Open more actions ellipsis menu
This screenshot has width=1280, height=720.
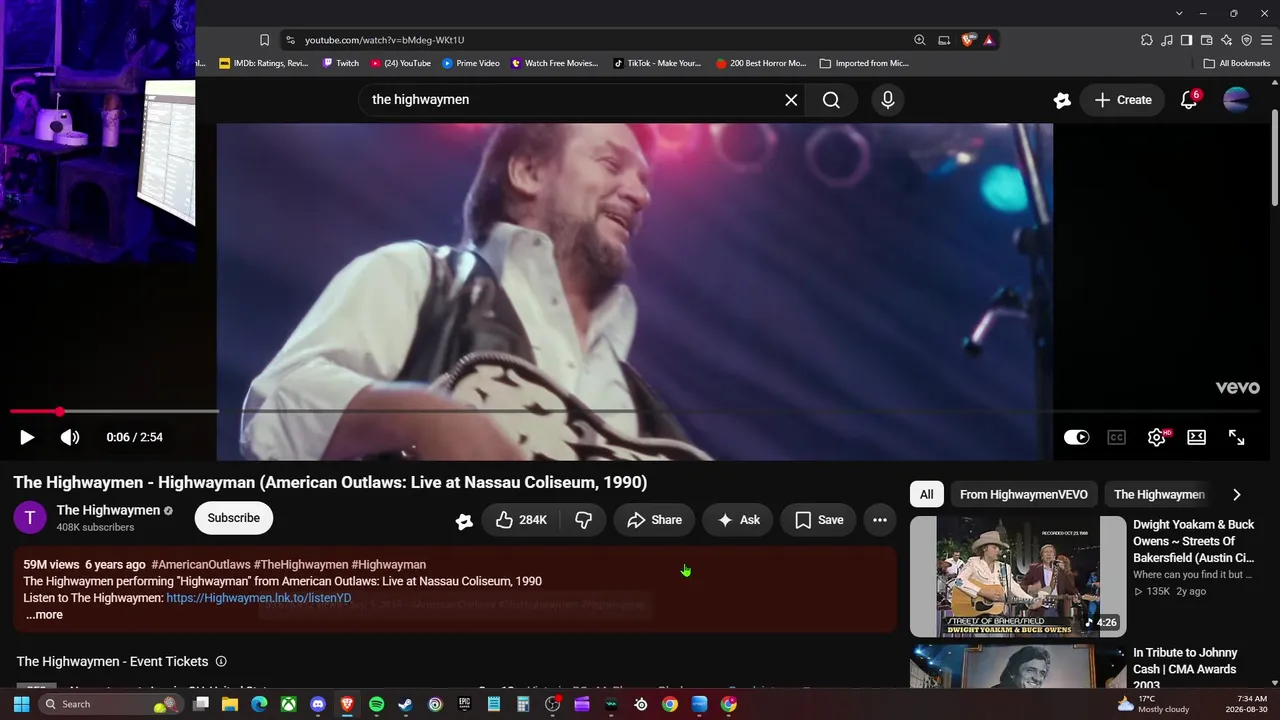880,520
